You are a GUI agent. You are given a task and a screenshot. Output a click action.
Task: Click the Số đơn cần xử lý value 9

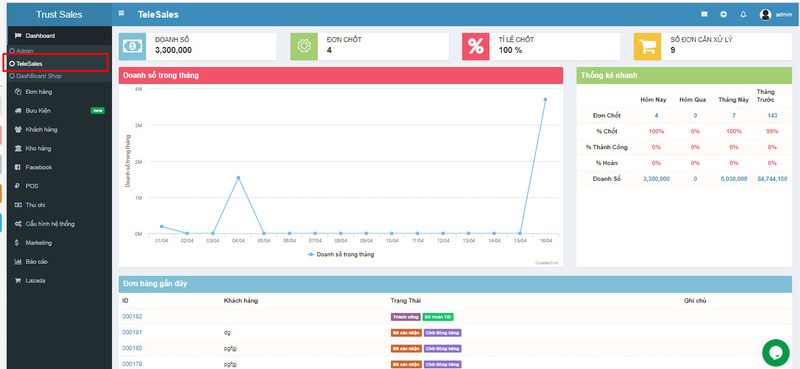(x=673, y=50)
